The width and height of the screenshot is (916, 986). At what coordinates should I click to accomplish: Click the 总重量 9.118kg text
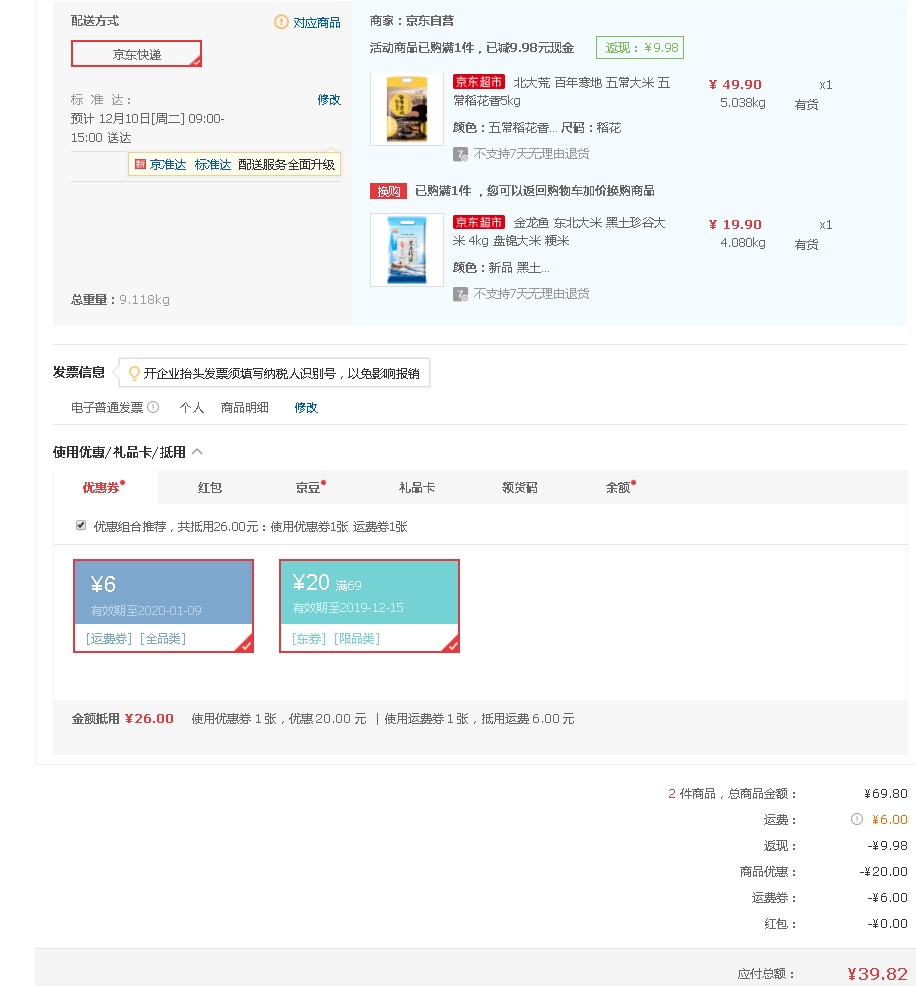(x=120, y=299)
